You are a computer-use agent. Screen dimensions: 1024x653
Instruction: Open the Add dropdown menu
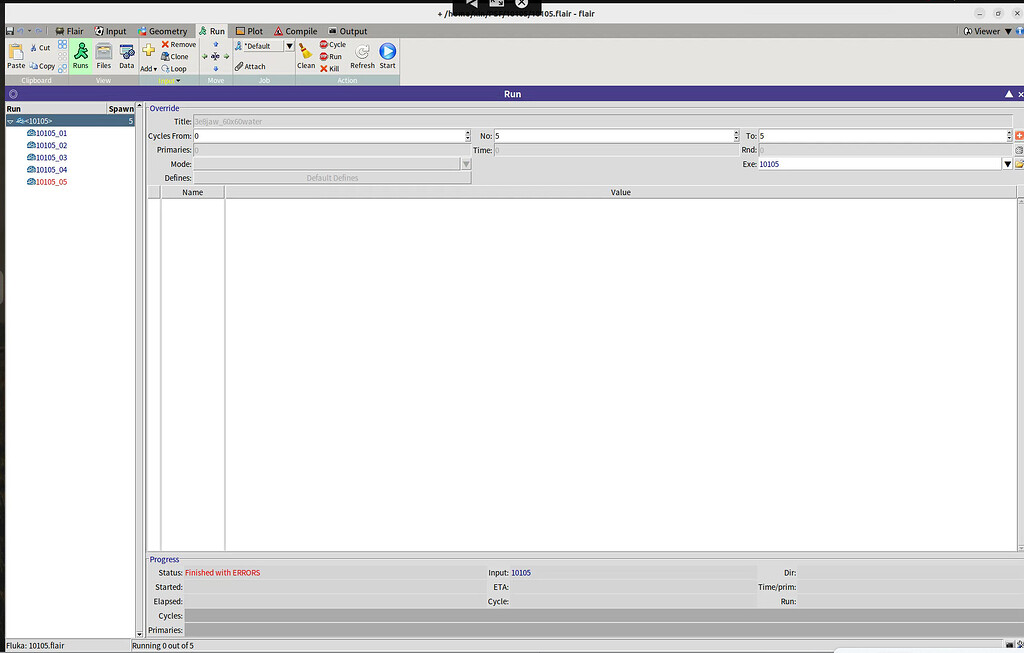(x=148, y=69)
